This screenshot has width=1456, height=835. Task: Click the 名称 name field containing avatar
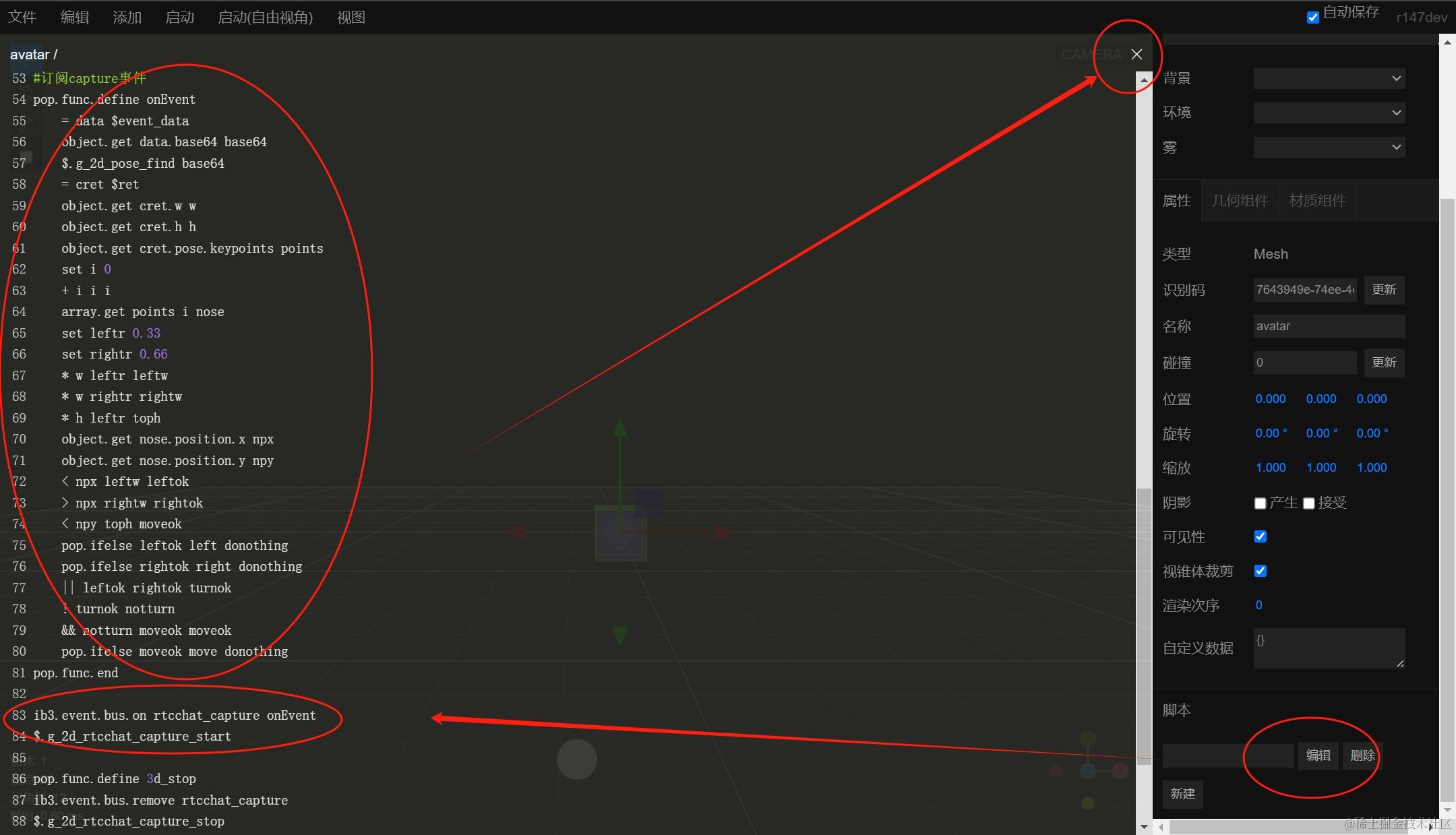click(1329, 326)
